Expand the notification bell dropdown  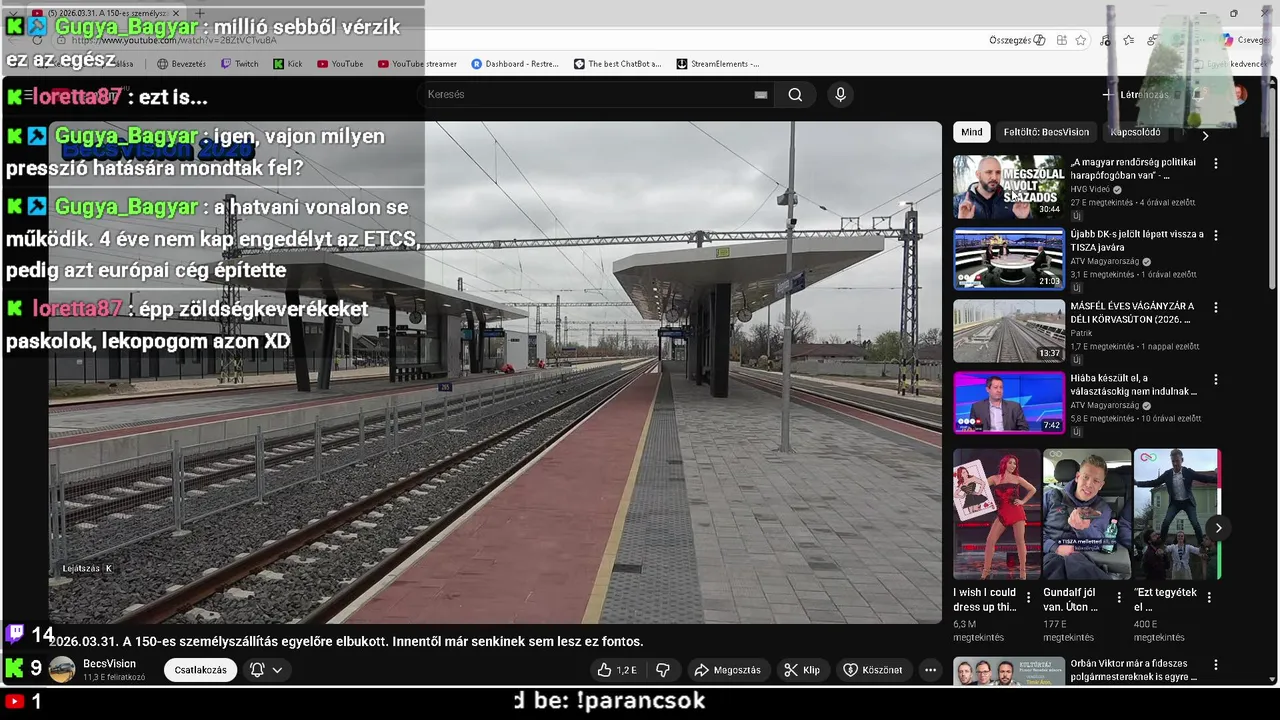[x=266, y=670]
